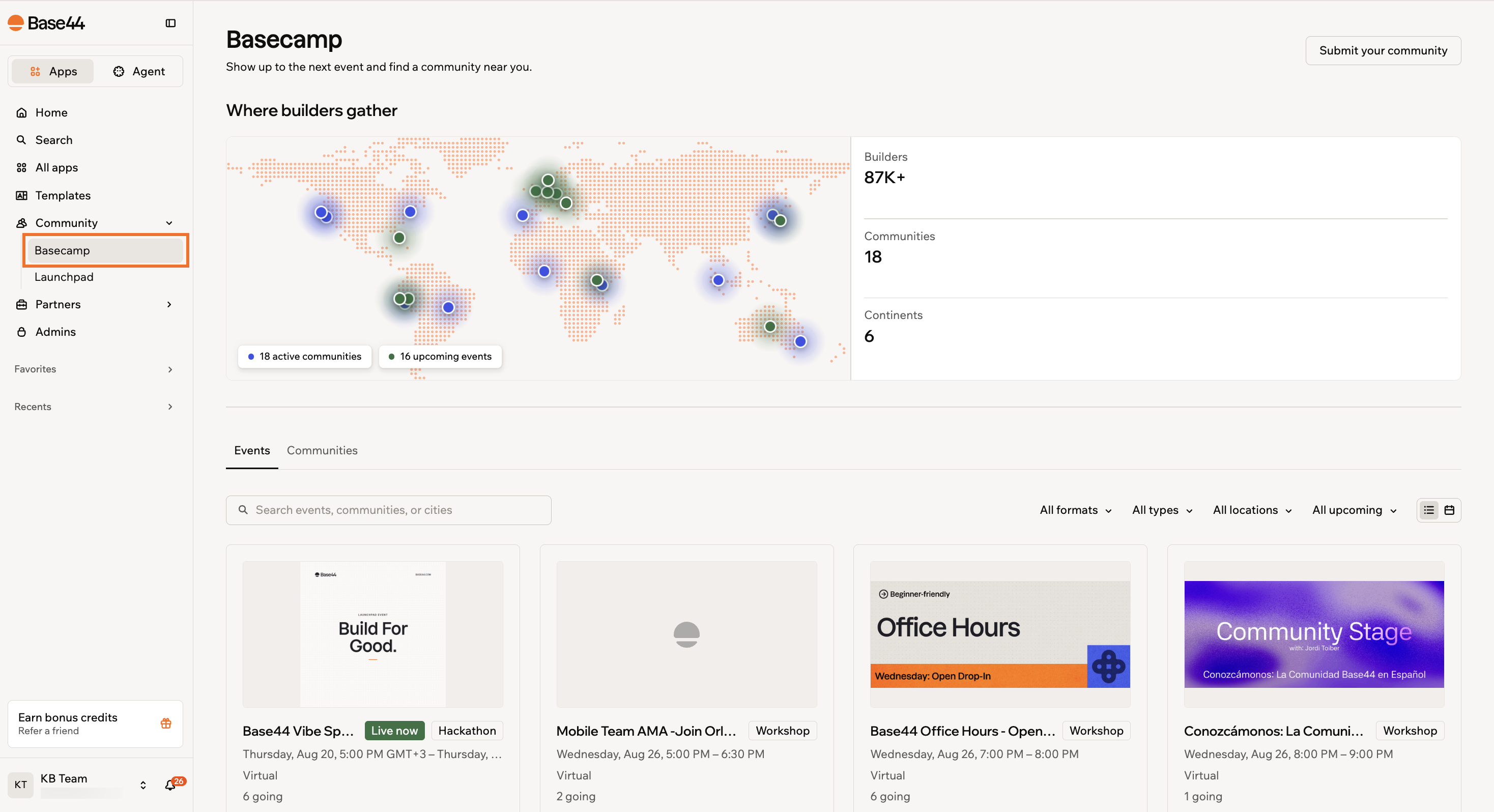1494x812 pixels.
Task: Click the Live now badge
Action: (x=394, y=731)
